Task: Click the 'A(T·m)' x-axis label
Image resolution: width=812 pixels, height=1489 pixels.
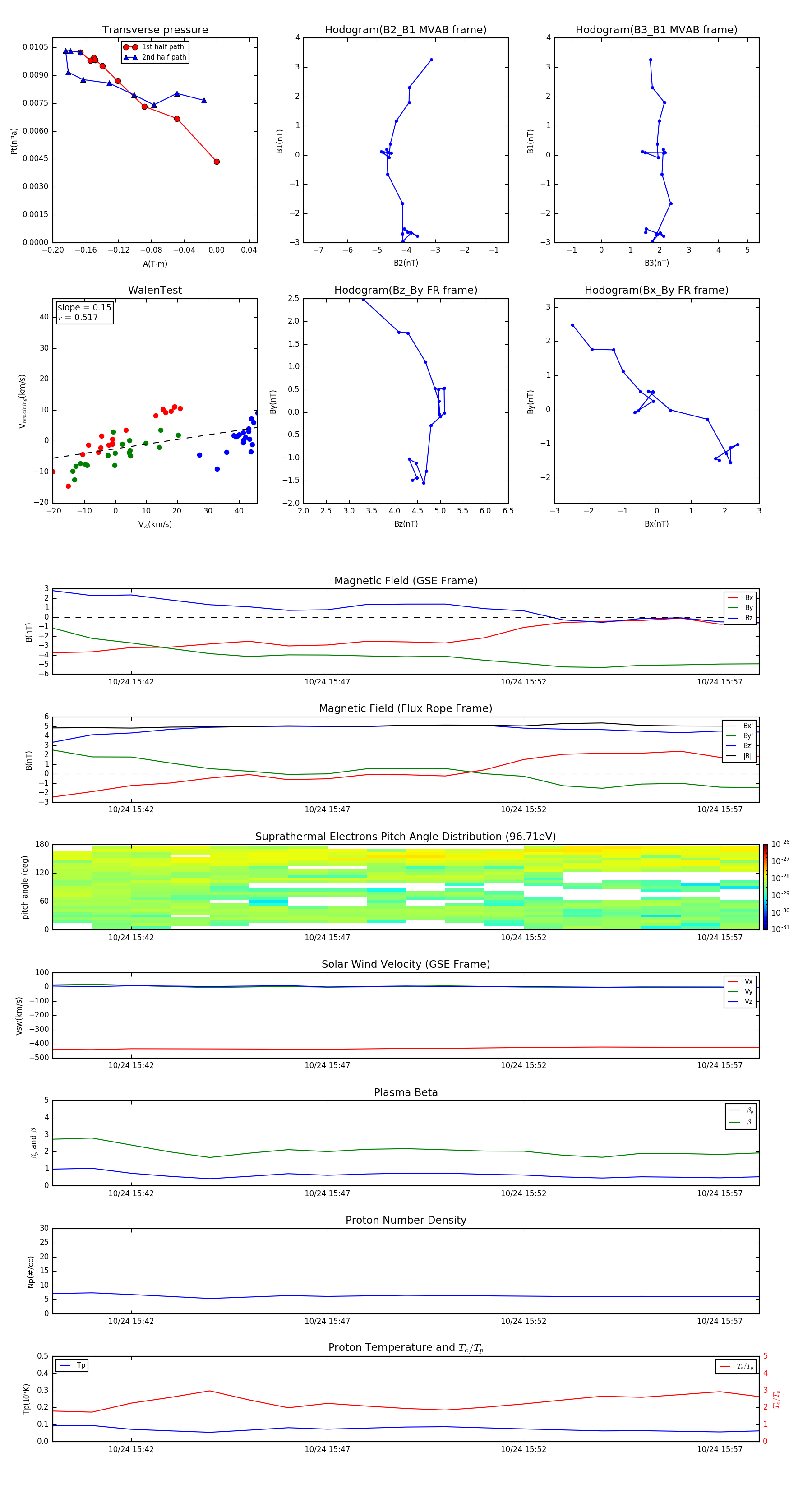Action: click(x=155, y=264)
